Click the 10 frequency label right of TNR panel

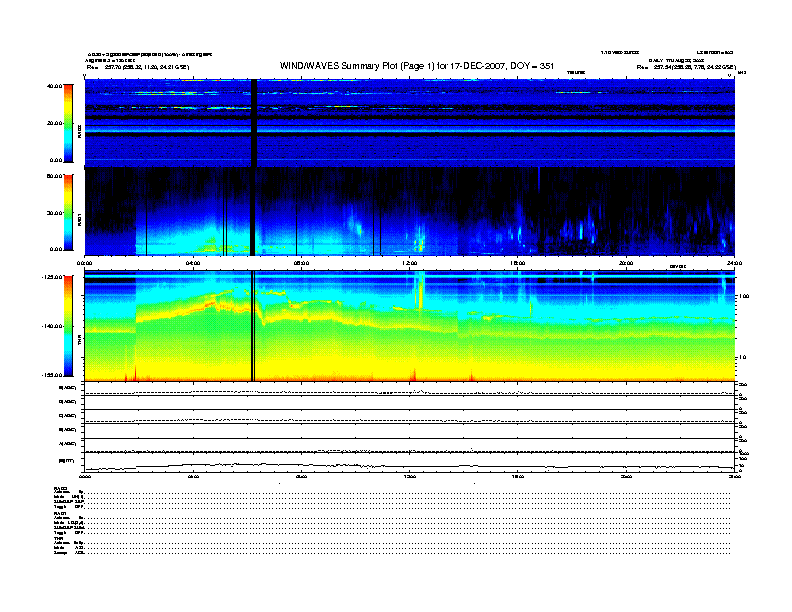click(742, 357)
